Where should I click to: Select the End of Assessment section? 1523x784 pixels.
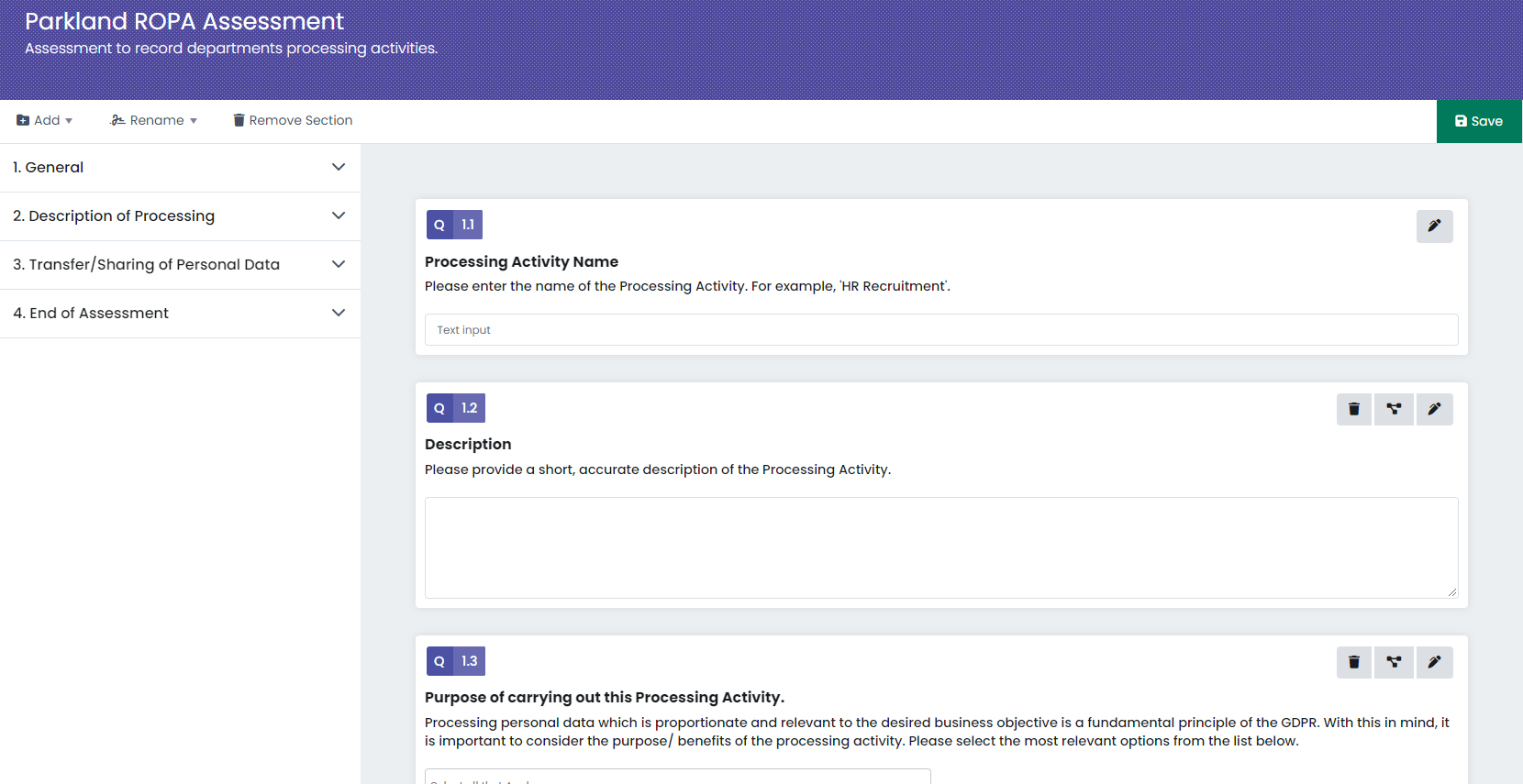click(x=91, y=313)
